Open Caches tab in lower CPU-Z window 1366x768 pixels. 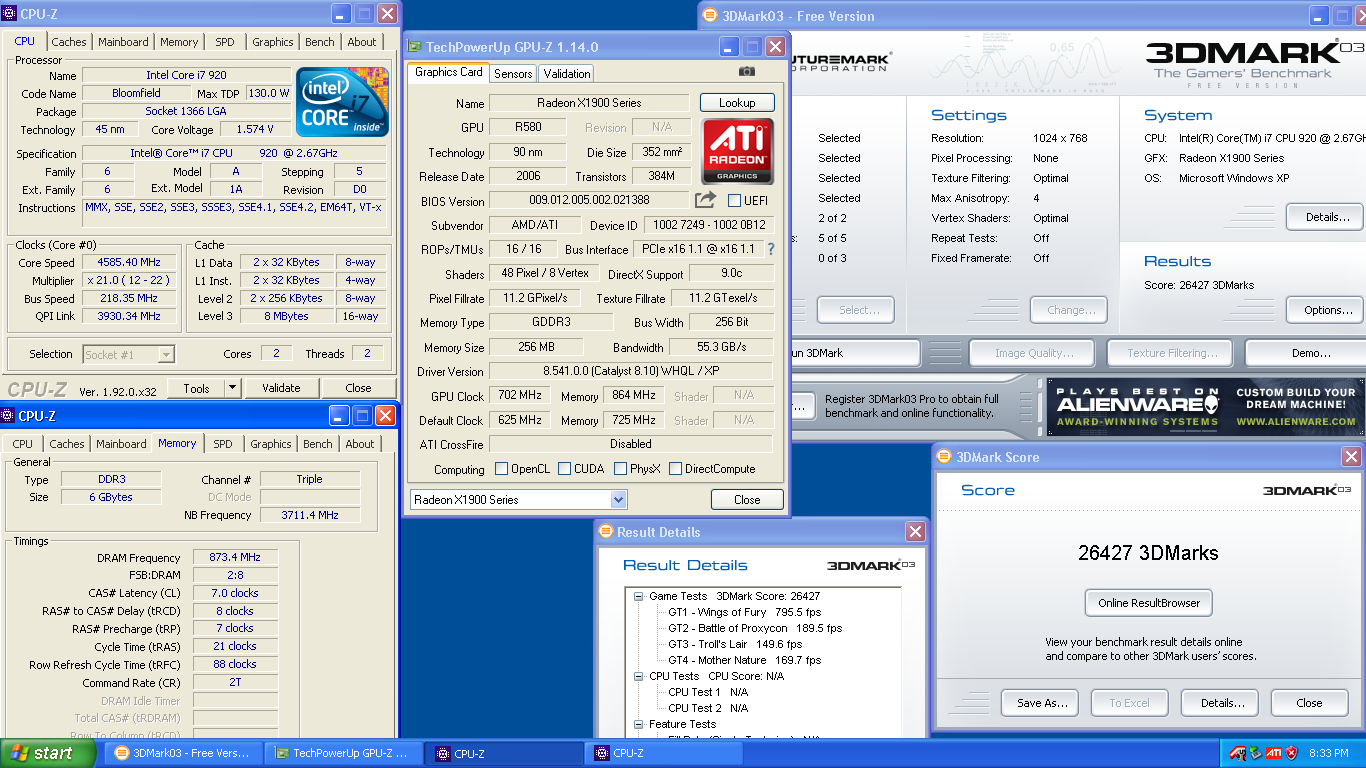point(67,444)
